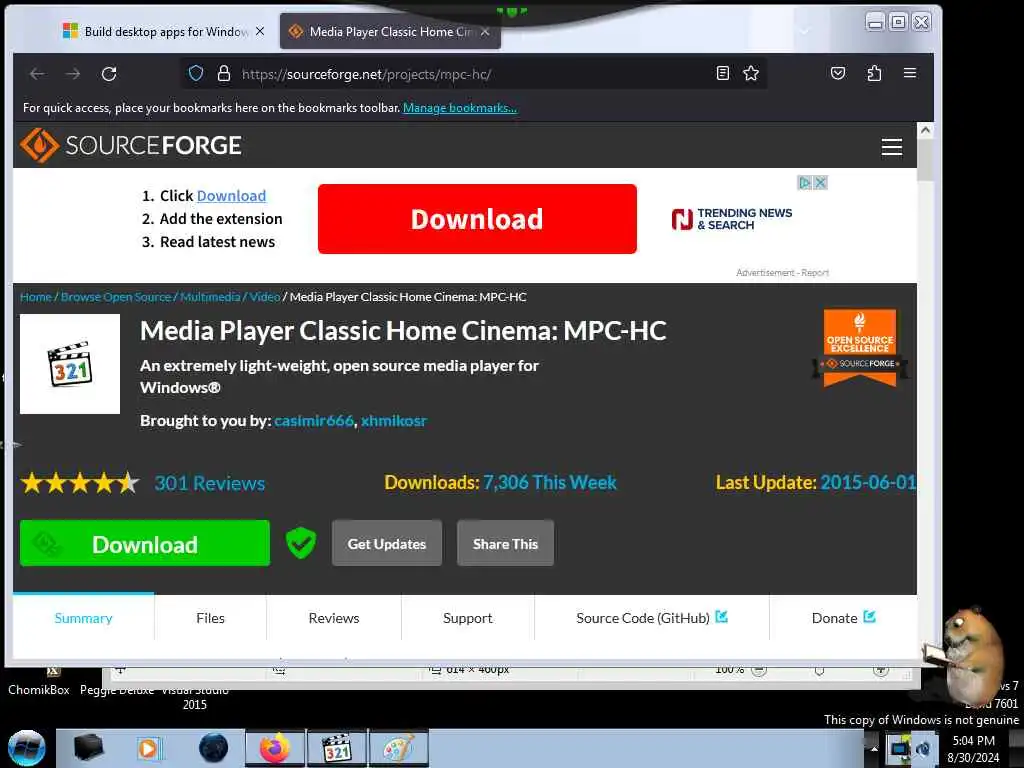This screenshot has height=768, width=1024.
Task: Click the star rating icons
Action: (80, 483)
